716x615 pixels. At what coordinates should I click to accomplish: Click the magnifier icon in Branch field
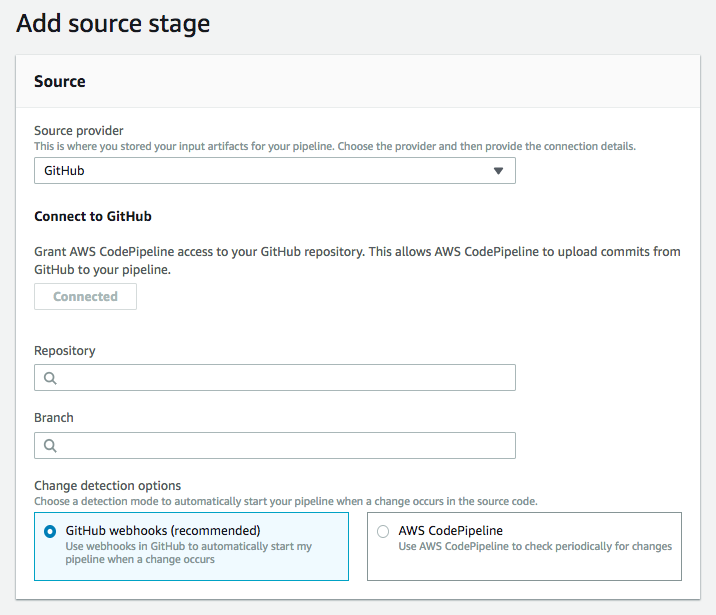pos(50,446)
